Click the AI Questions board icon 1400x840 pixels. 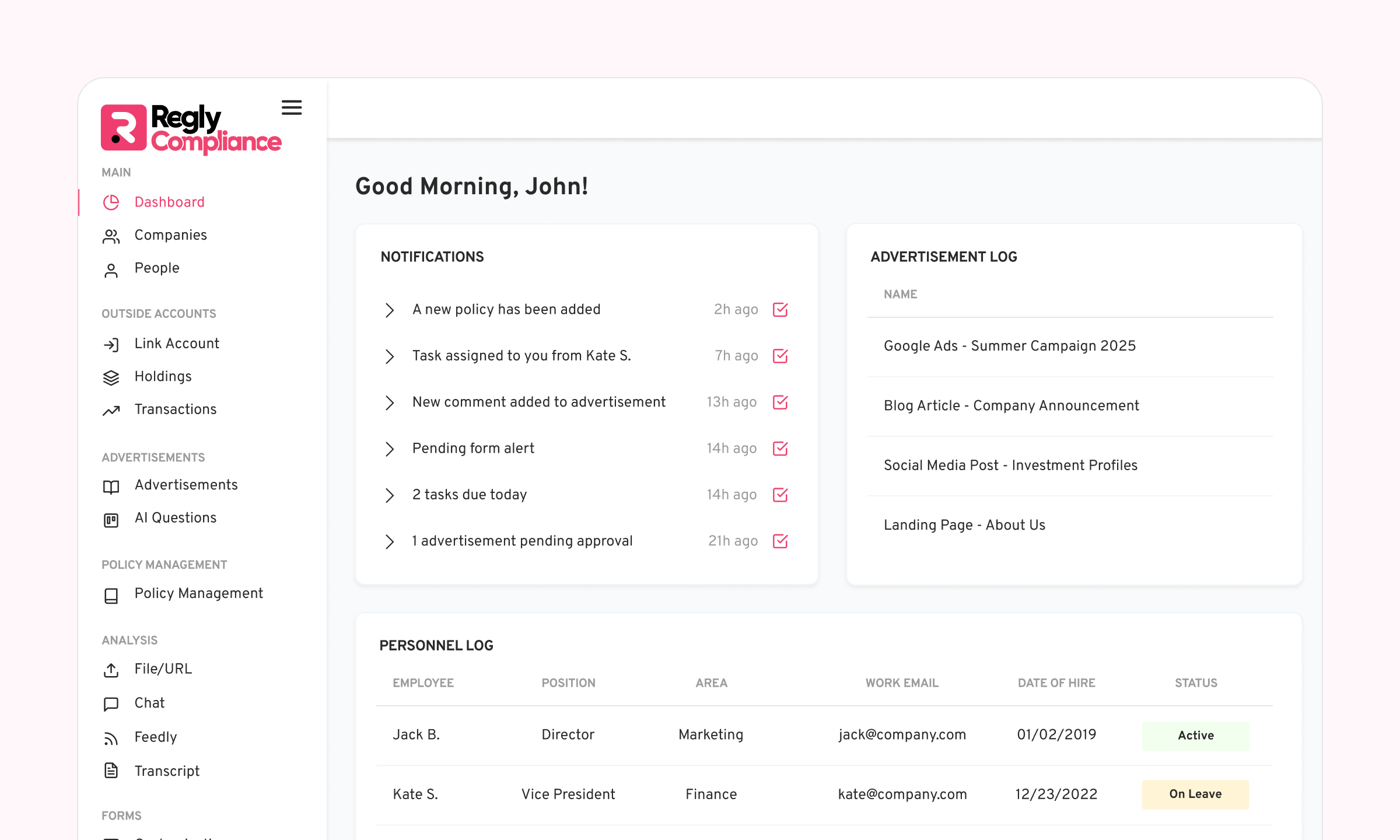[x=111, y=520]
